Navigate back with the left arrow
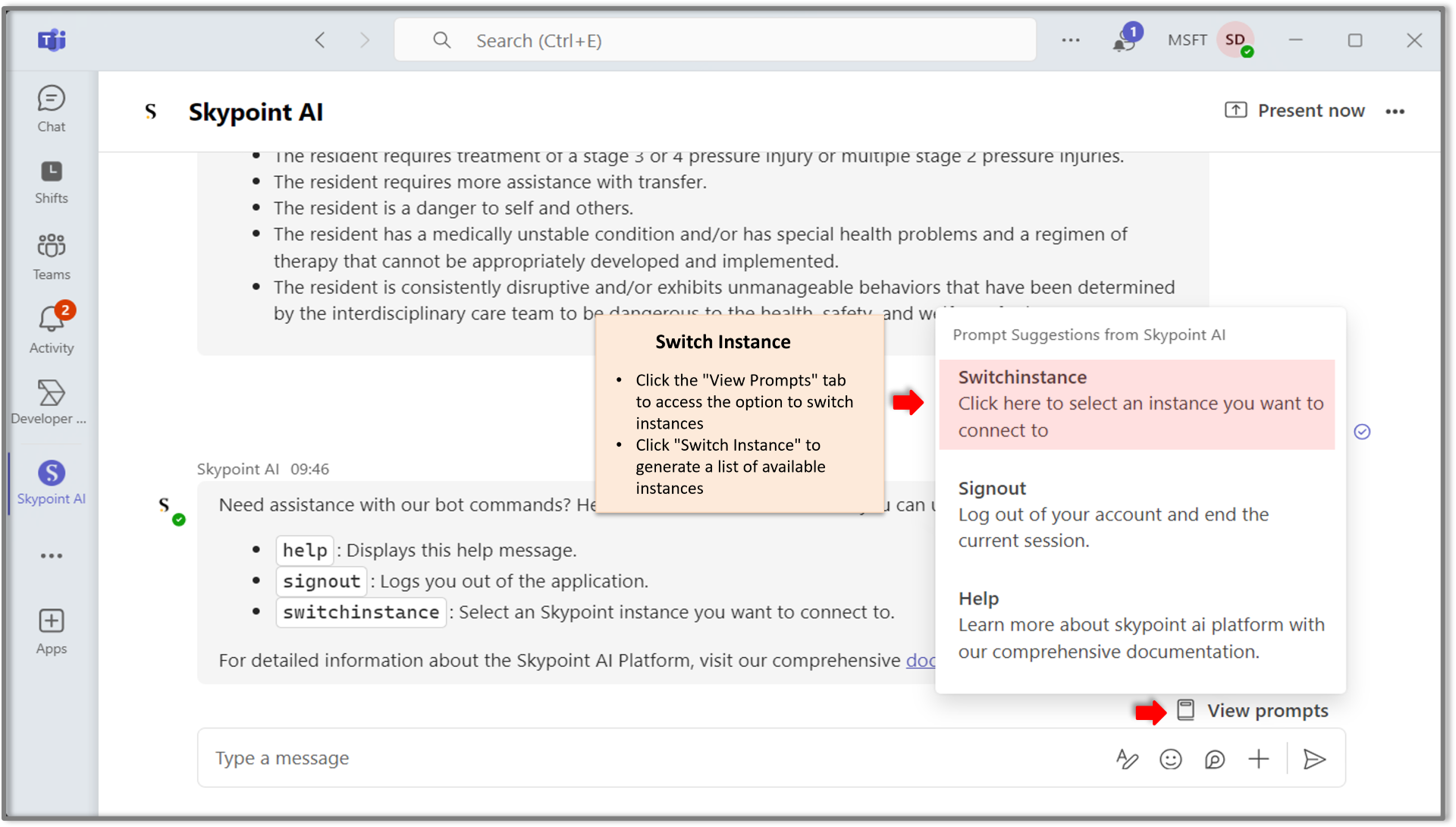 coord(320,40)
